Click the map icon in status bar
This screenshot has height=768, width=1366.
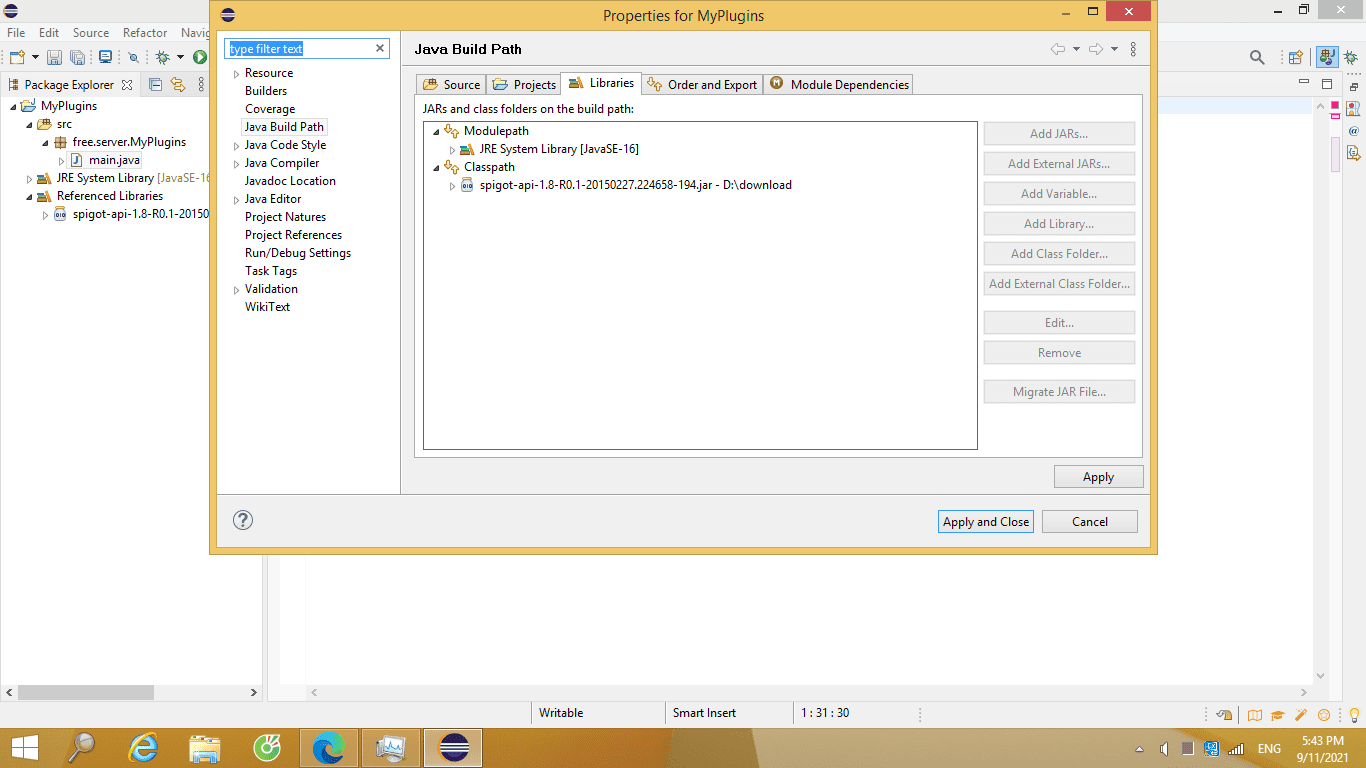pyautogui.click(x=1254, y=715)
